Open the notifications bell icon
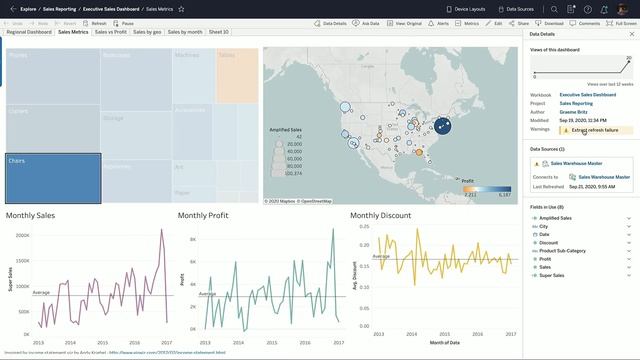Screen dimensions: 640x360 604,9
